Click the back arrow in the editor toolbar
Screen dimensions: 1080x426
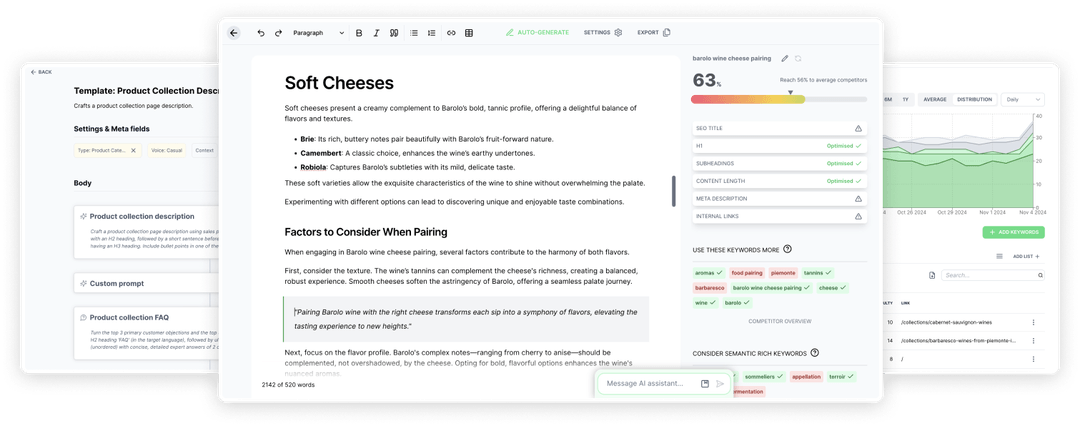click(x=234, y=33)
